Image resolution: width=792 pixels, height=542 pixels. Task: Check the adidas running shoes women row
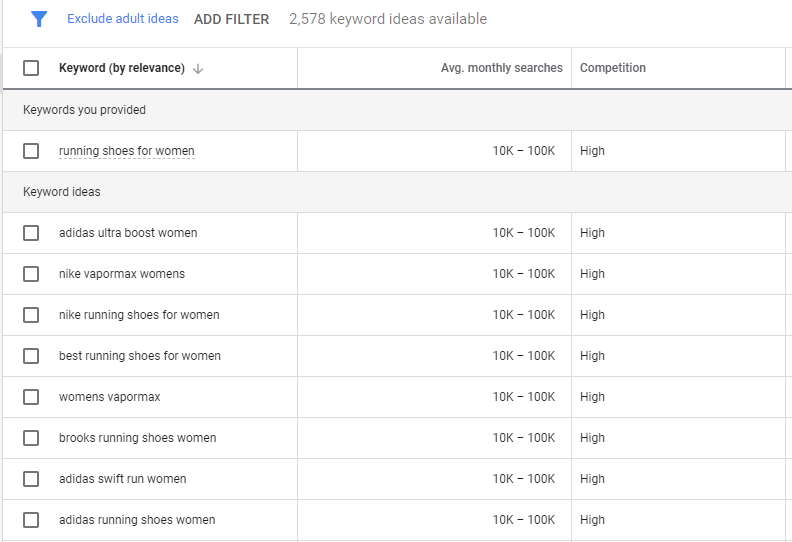pyautogui.click(x=31, y=519)
